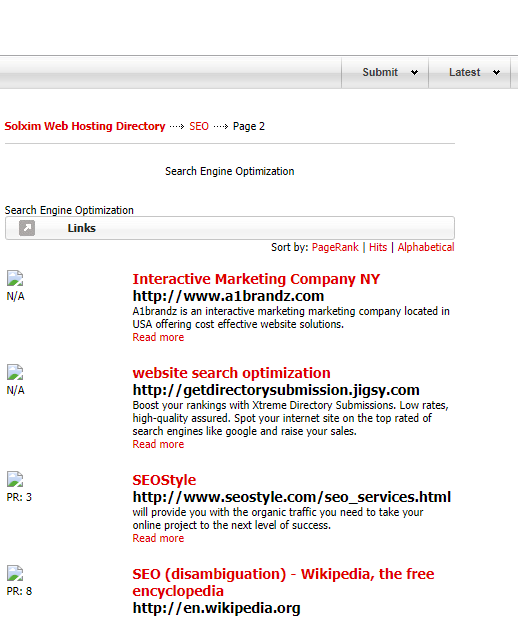Read more under SEOStyle description
This screenshot has width=518, height=617.
point(158,538)
